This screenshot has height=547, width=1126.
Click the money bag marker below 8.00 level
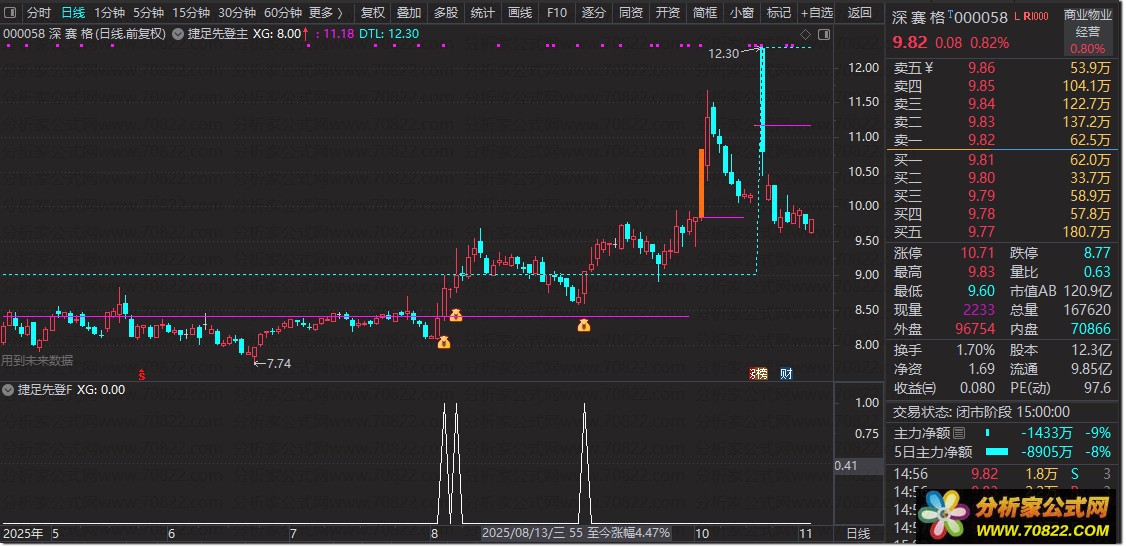(x=444, y=342)
